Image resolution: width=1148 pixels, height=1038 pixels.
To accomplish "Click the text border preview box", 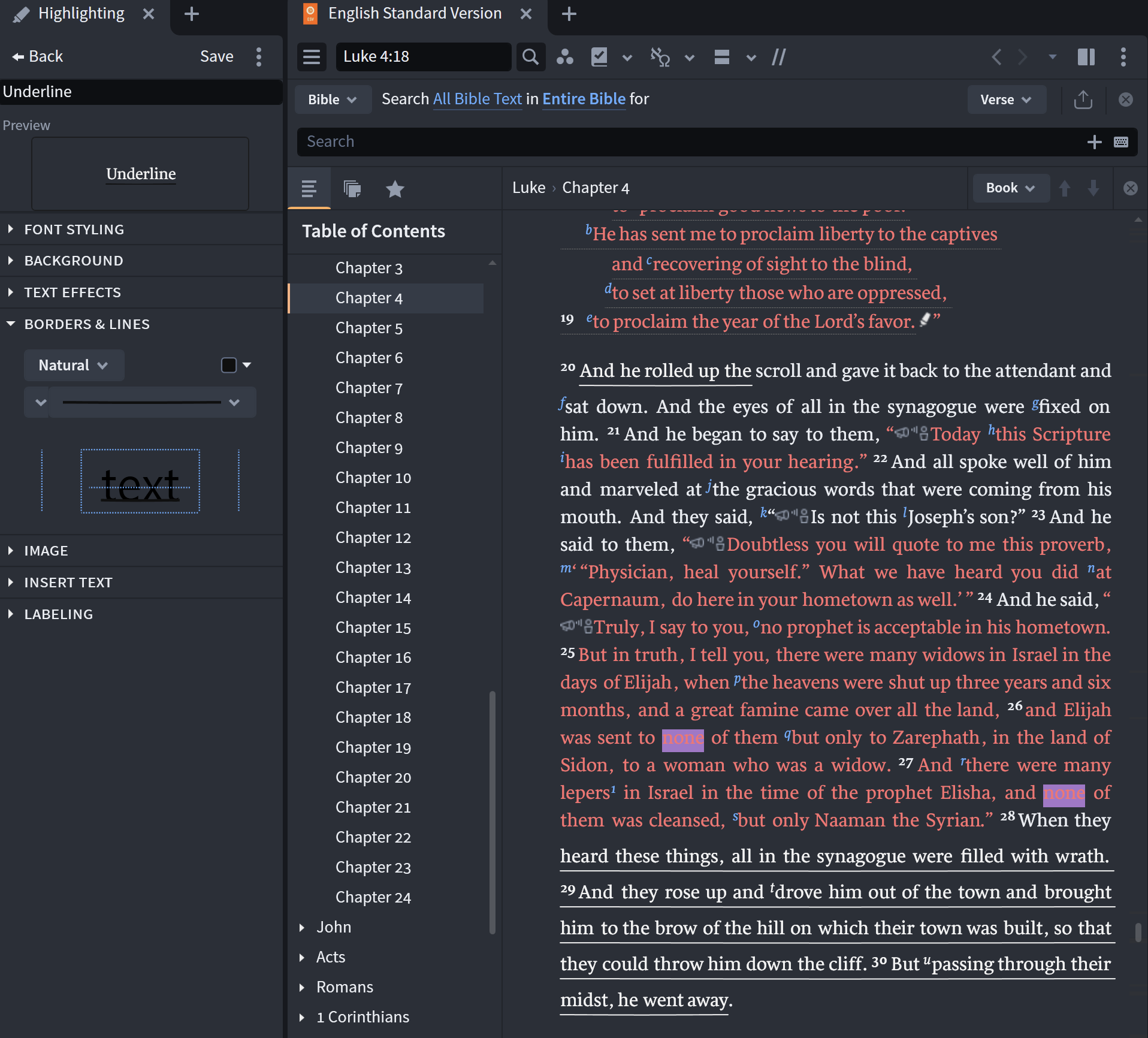I will (x=140, y=481).
